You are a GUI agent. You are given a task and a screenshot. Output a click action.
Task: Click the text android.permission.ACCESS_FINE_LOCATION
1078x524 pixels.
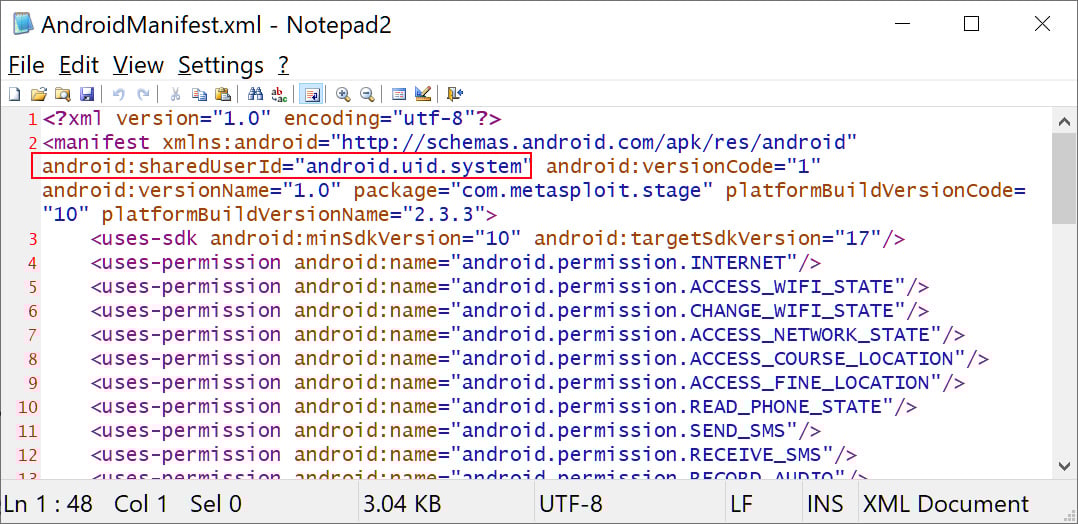pyautogui.click(x=695, y=382)
